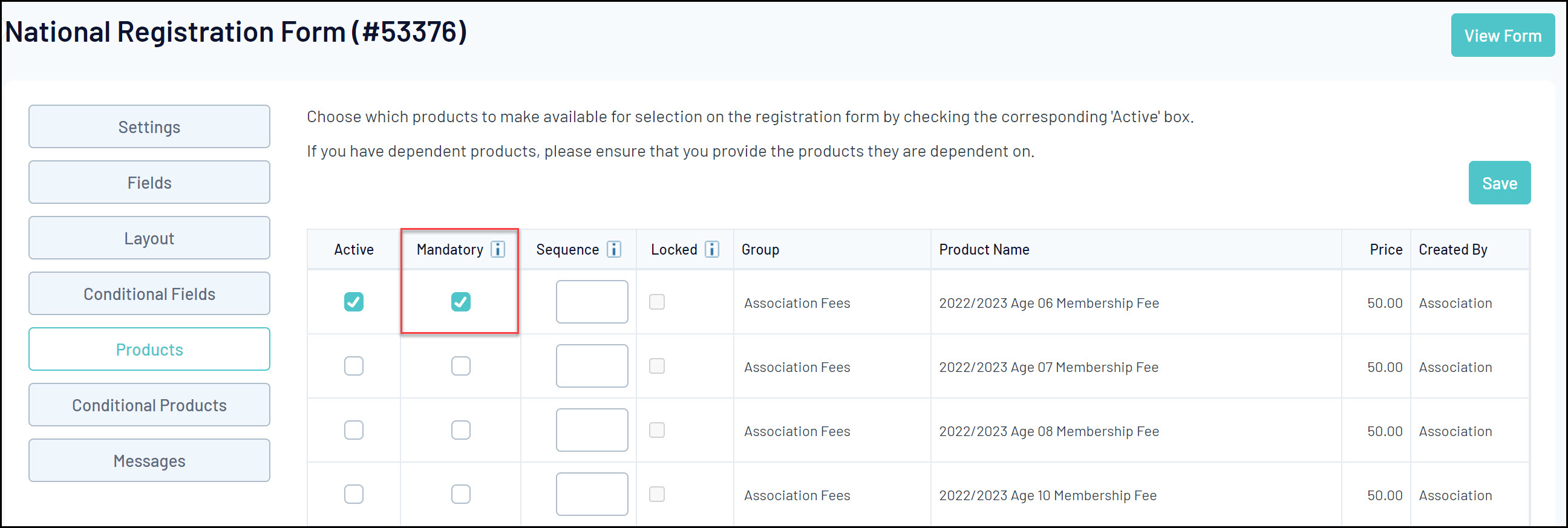Open Conditional Products tab

pyautogui.click(x=149, y=405)
